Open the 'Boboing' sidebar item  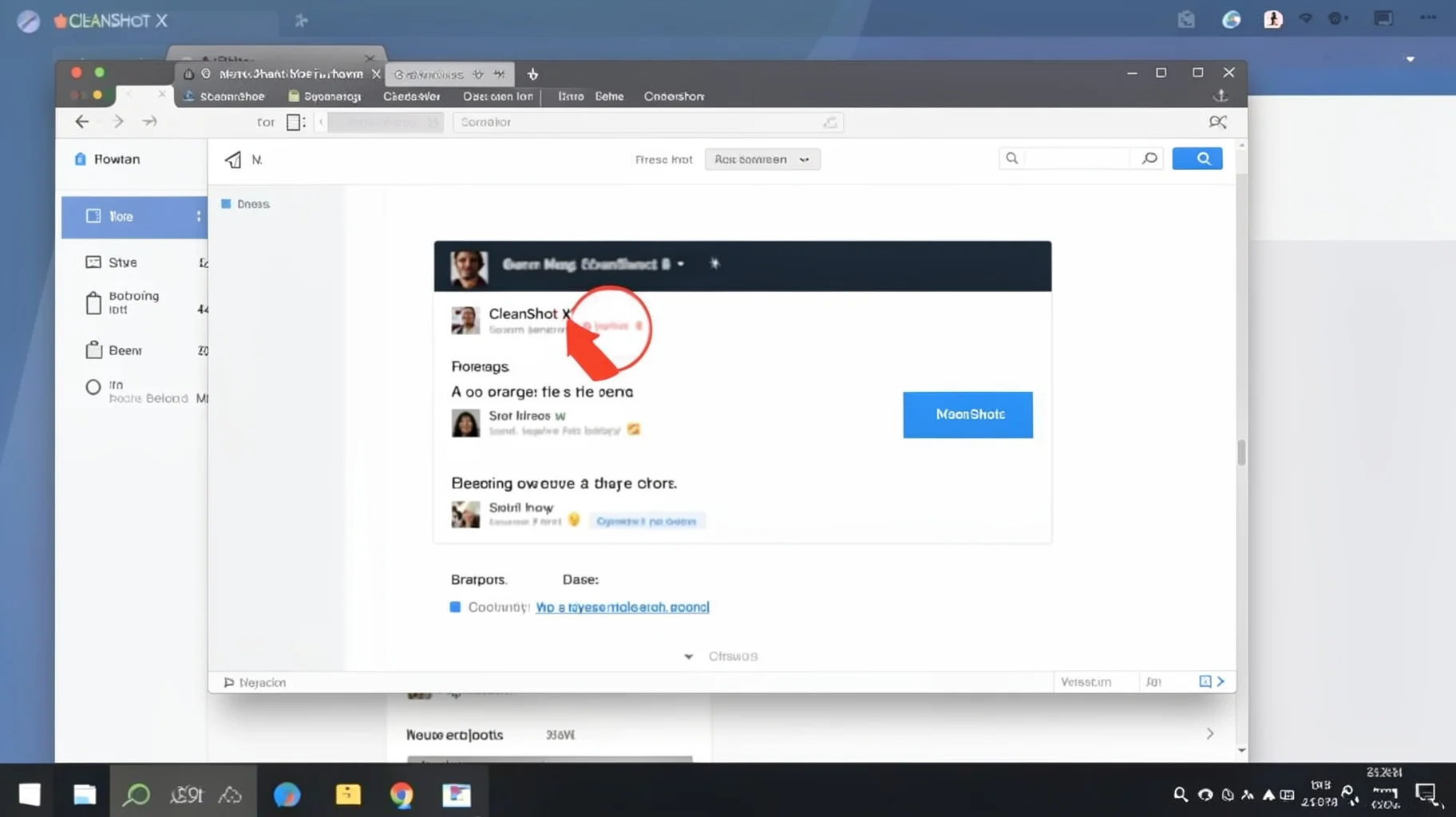click(133, 302)
